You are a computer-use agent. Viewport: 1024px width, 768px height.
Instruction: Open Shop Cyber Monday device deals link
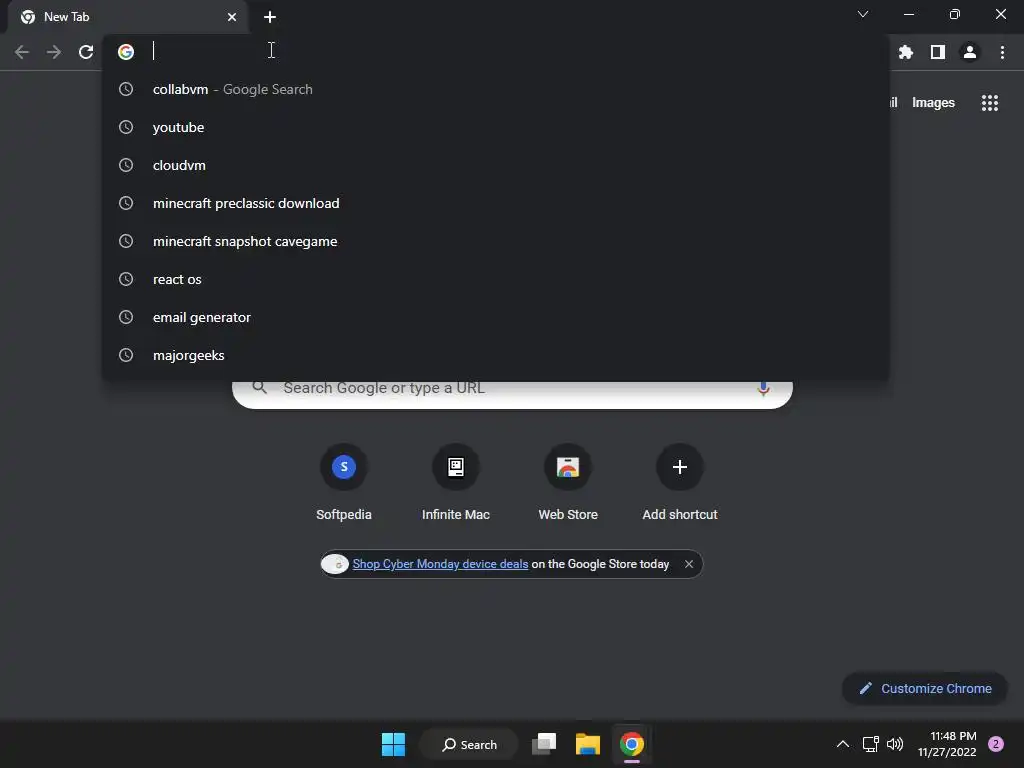[440, 564]
